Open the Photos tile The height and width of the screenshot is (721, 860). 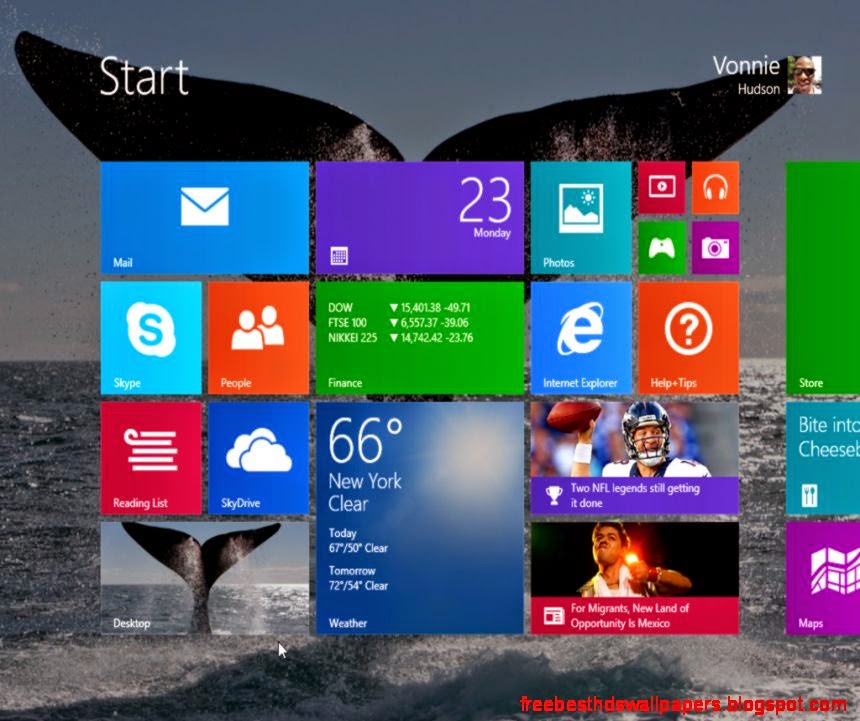pyautogui.click(x=581, y=218)
